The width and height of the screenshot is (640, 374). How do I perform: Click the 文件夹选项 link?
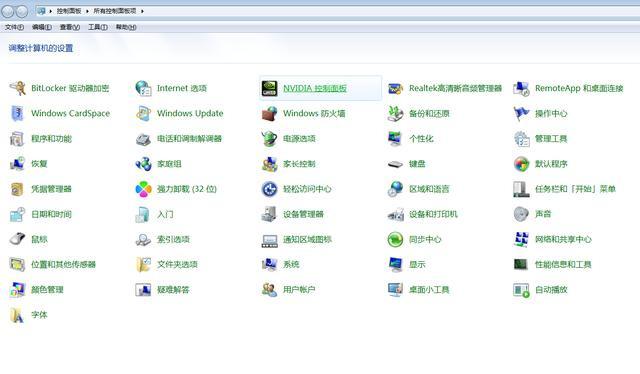coord(177,265)
